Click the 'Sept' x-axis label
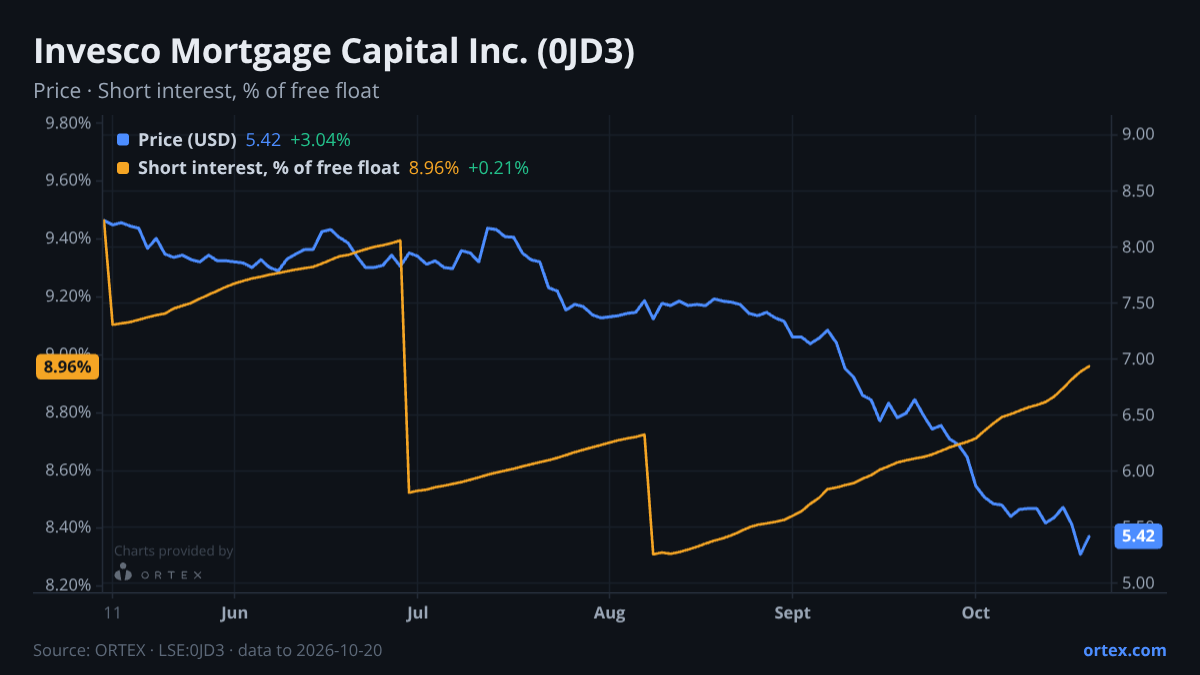 [x=793, y=612]
